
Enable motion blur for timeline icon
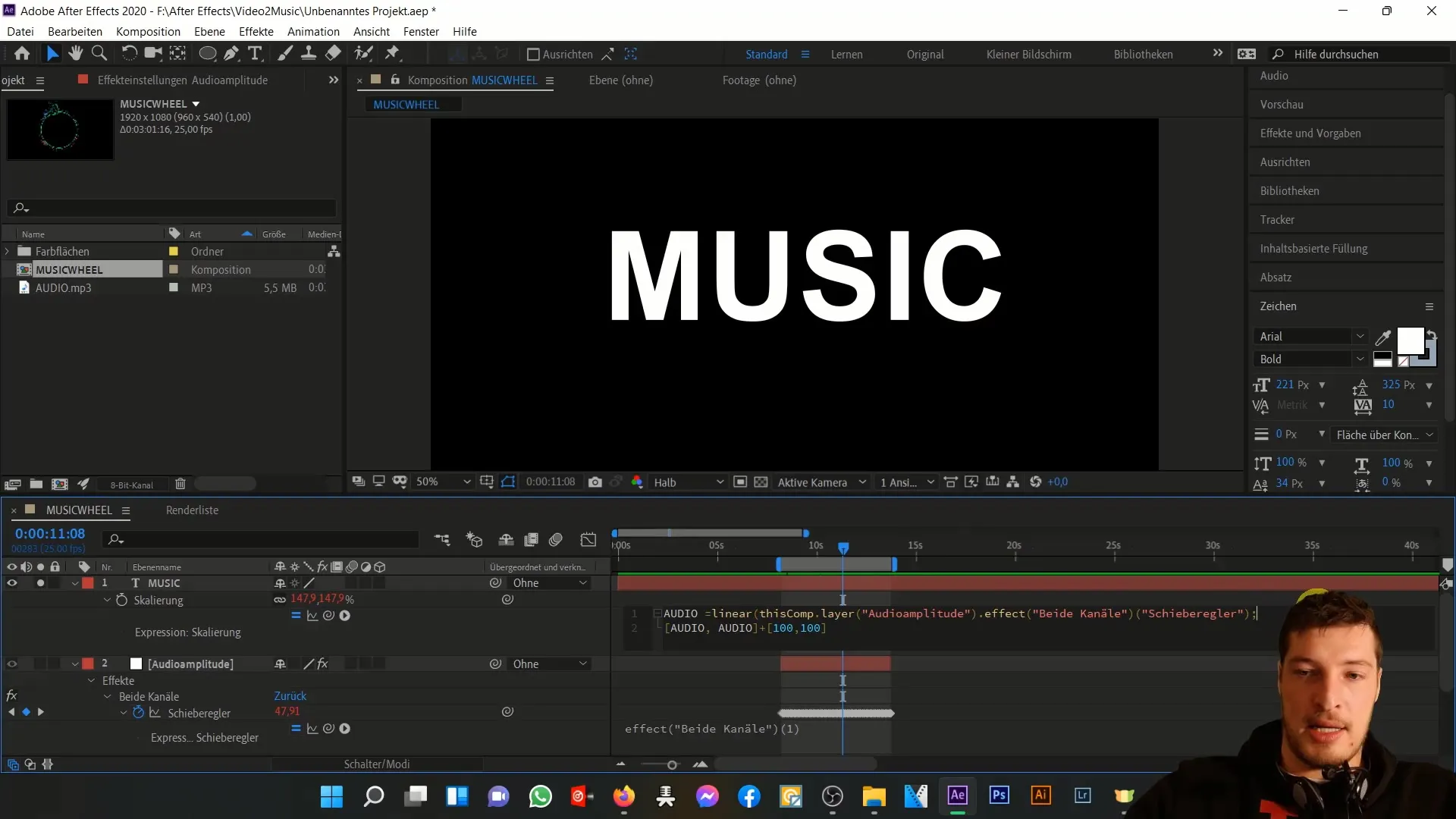click(556, 540)
